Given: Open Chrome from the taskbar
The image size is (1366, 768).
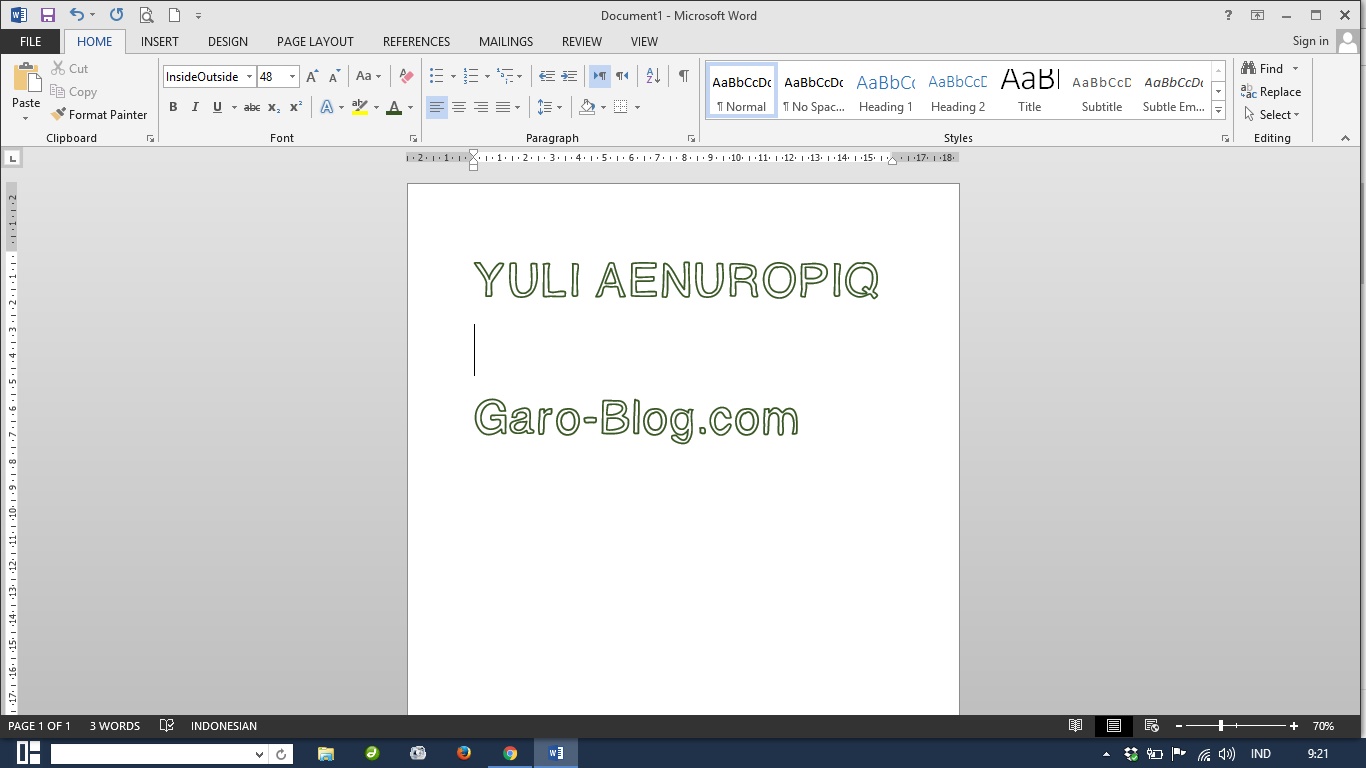Looking at the screenshot, I should [510, 752].
